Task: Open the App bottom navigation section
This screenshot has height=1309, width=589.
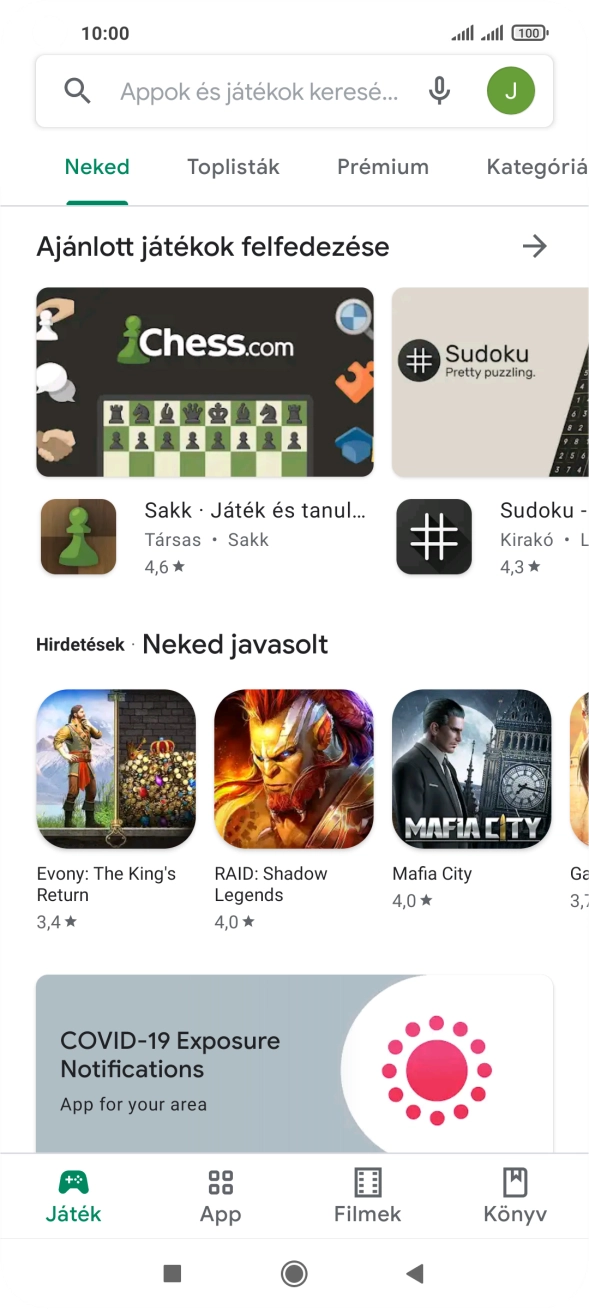Action: pos(220,1197)
